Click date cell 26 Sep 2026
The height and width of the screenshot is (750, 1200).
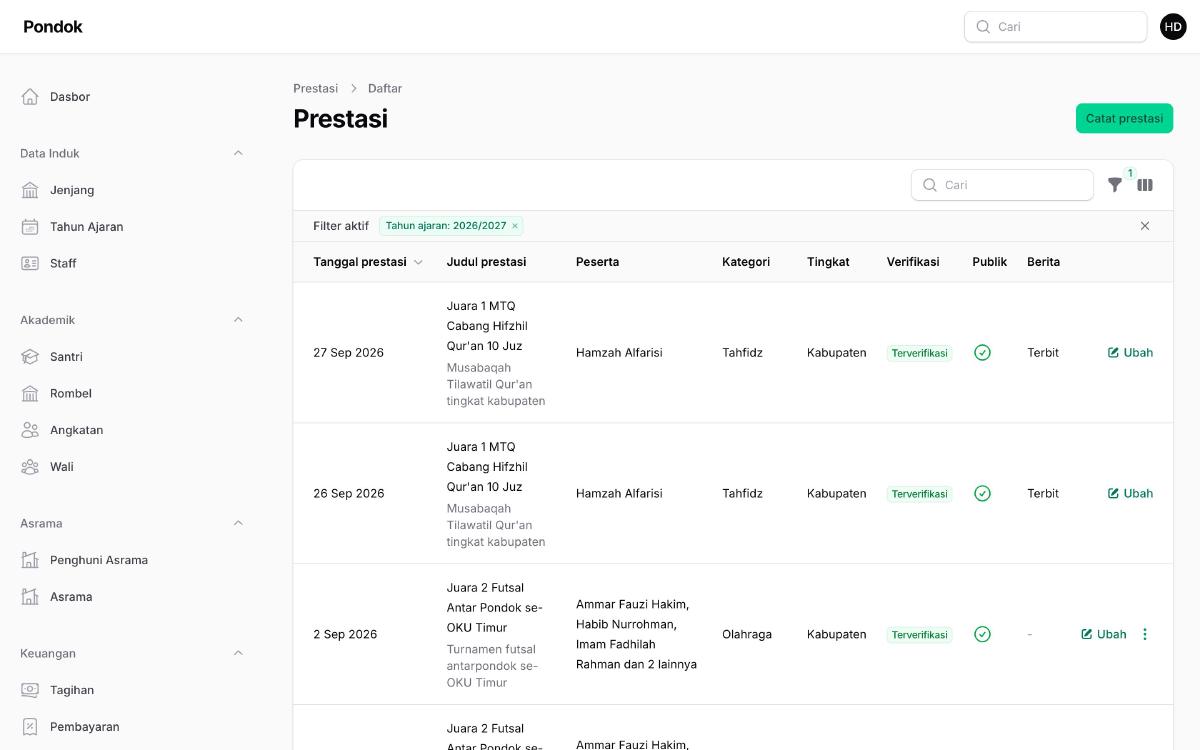[348, 493]
